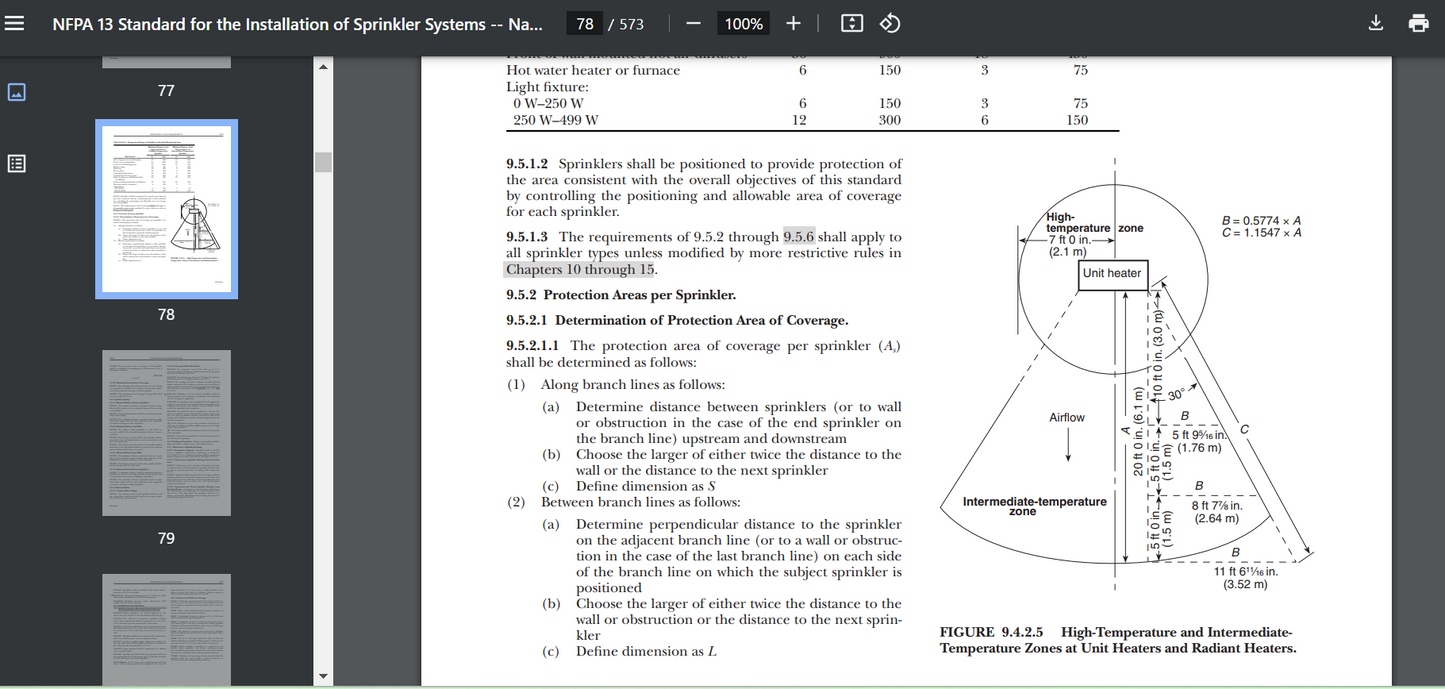Toggle fit-to-page view

[851, 22]
